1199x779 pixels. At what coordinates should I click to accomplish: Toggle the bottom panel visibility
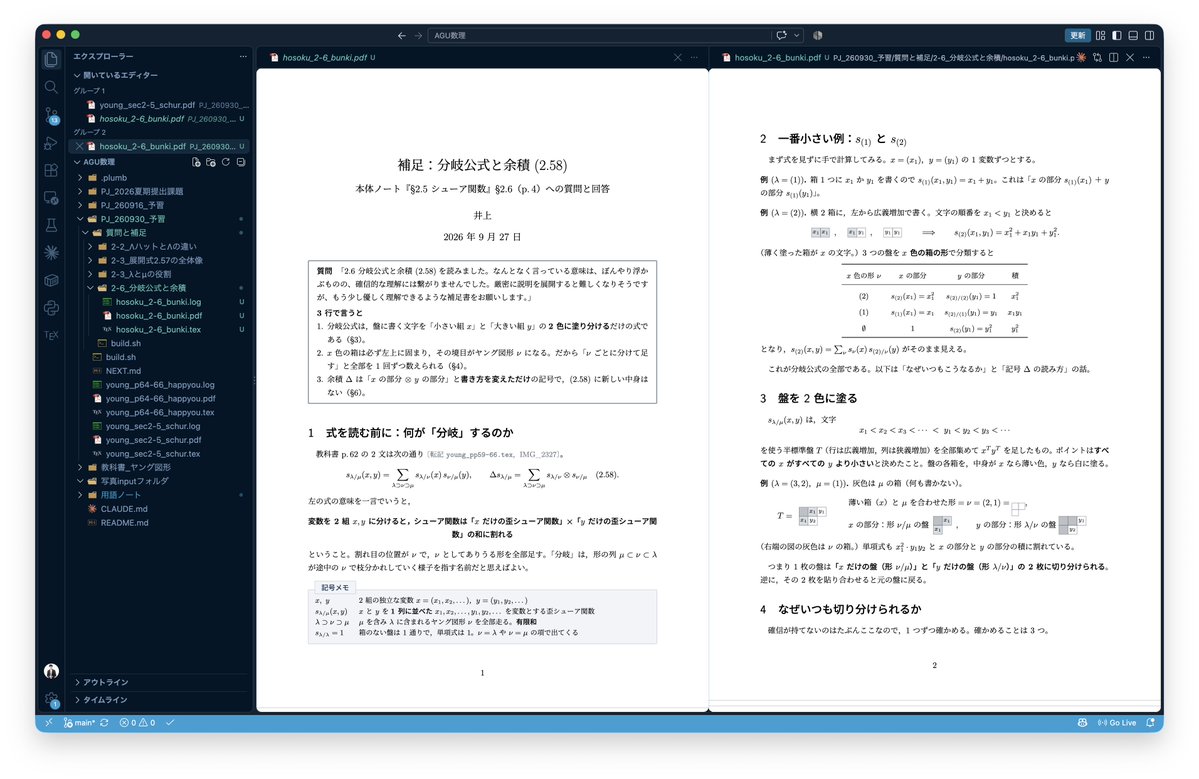[1133, 35]
